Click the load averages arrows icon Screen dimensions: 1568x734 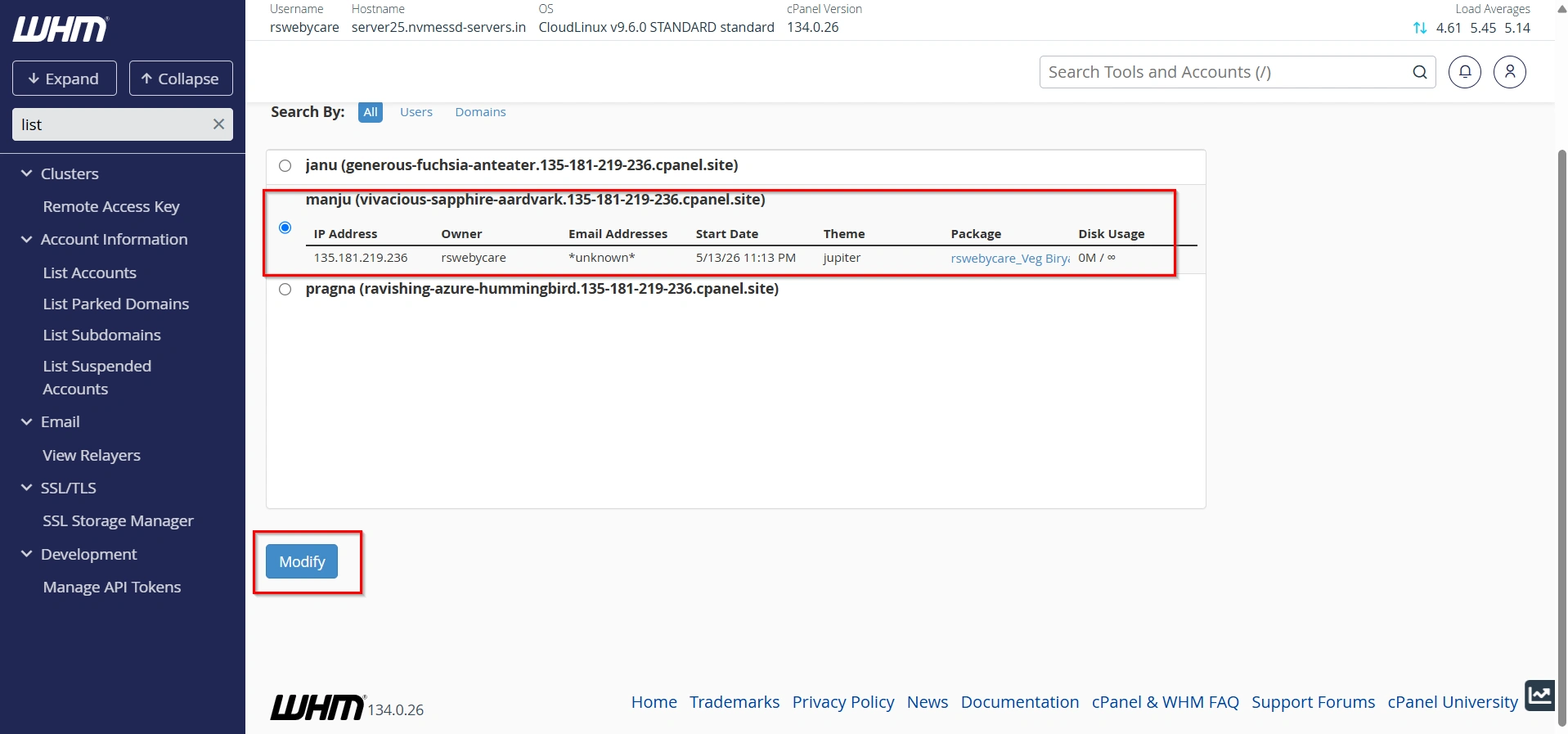[1420, 28]
